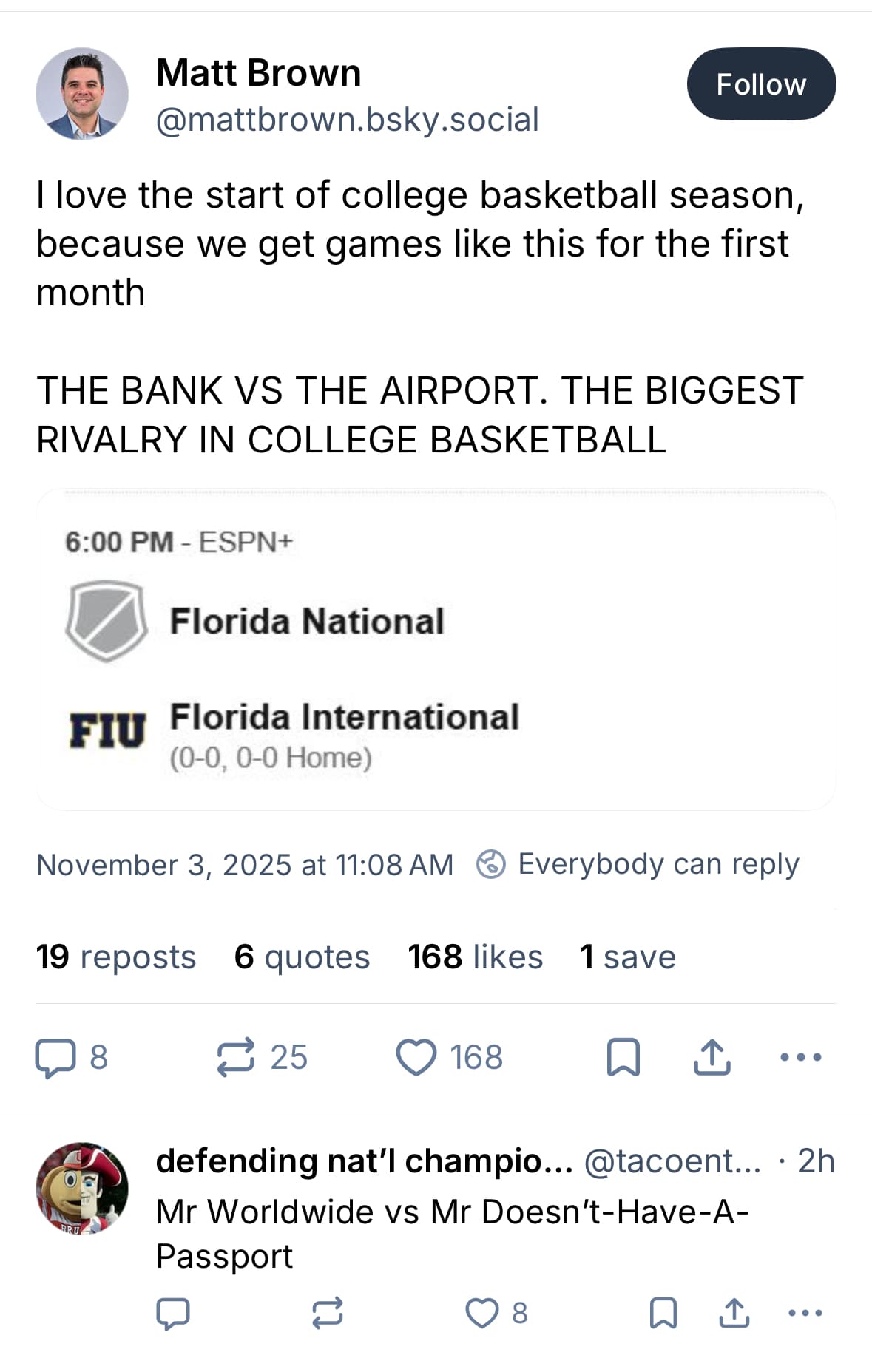Reply to Matt Brown's post
The height and width of the screenshot is (1372, 872).
(55, 1057)
